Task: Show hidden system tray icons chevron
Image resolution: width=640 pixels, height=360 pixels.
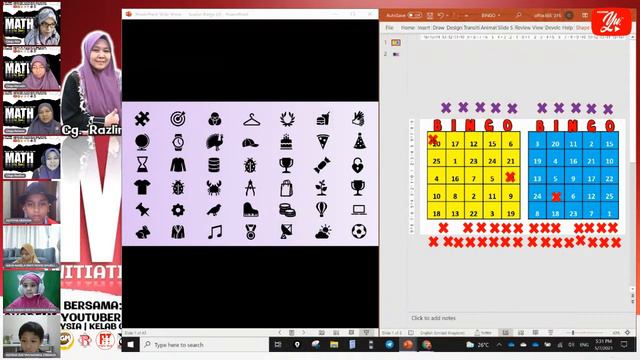Action: (499, 345)
